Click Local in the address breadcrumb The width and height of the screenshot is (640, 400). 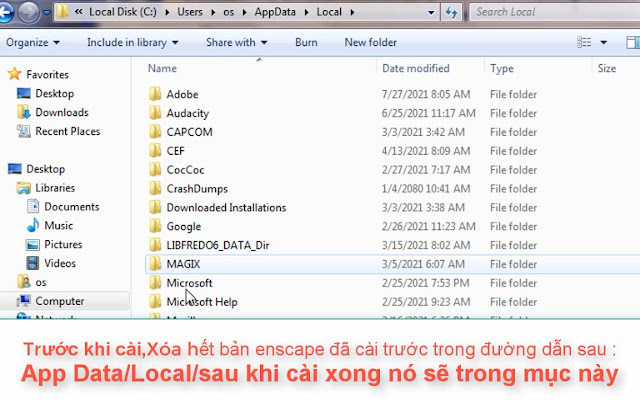point(329,12)
